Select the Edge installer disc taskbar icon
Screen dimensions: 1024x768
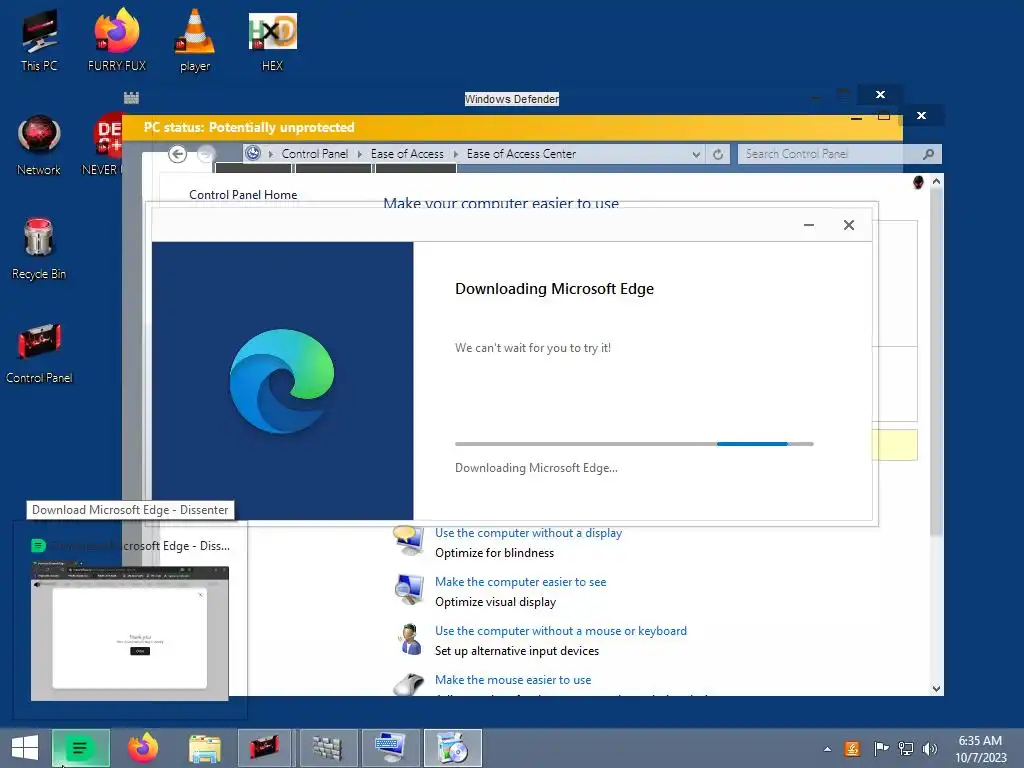(452, 748)
